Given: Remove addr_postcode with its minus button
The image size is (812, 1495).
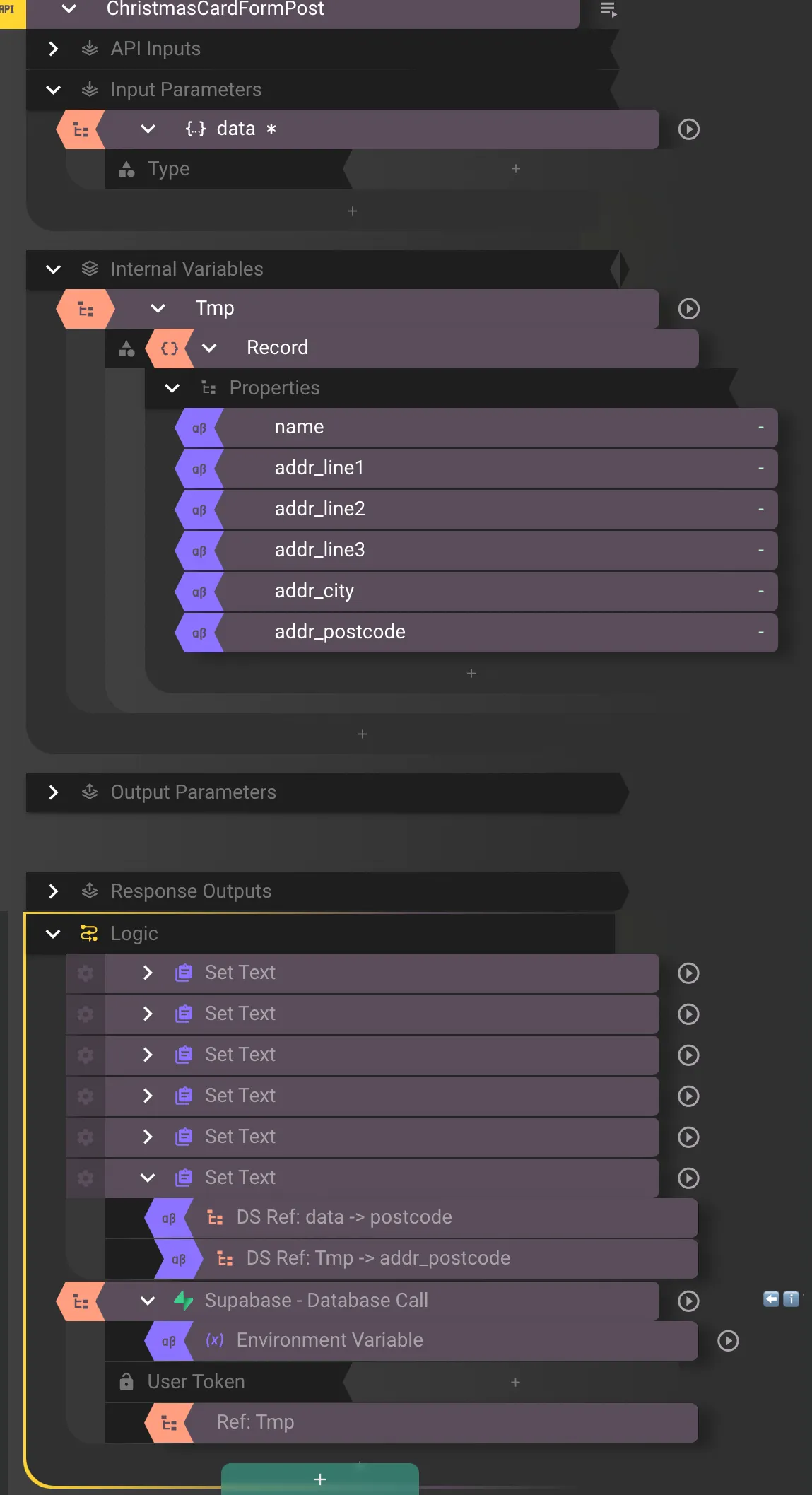Looking at the screenshot, I should [x=761, y=632].
